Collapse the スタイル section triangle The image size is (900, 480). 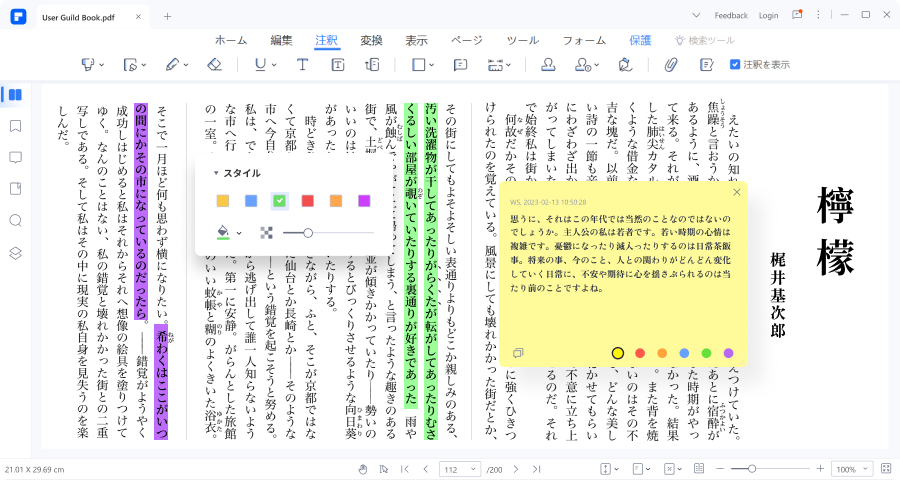point(216,173)
